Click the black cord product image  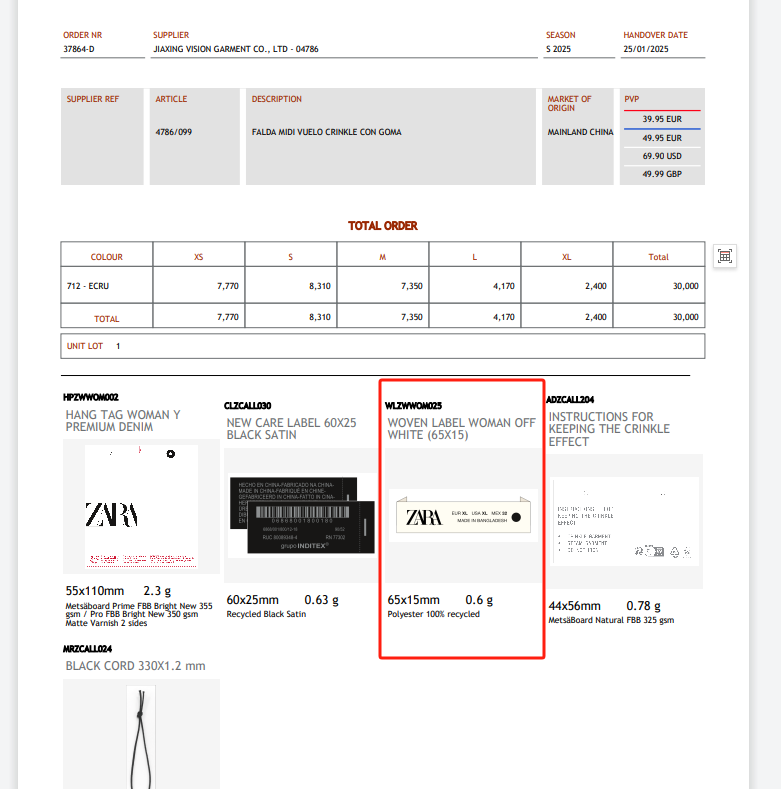[142, 735]
